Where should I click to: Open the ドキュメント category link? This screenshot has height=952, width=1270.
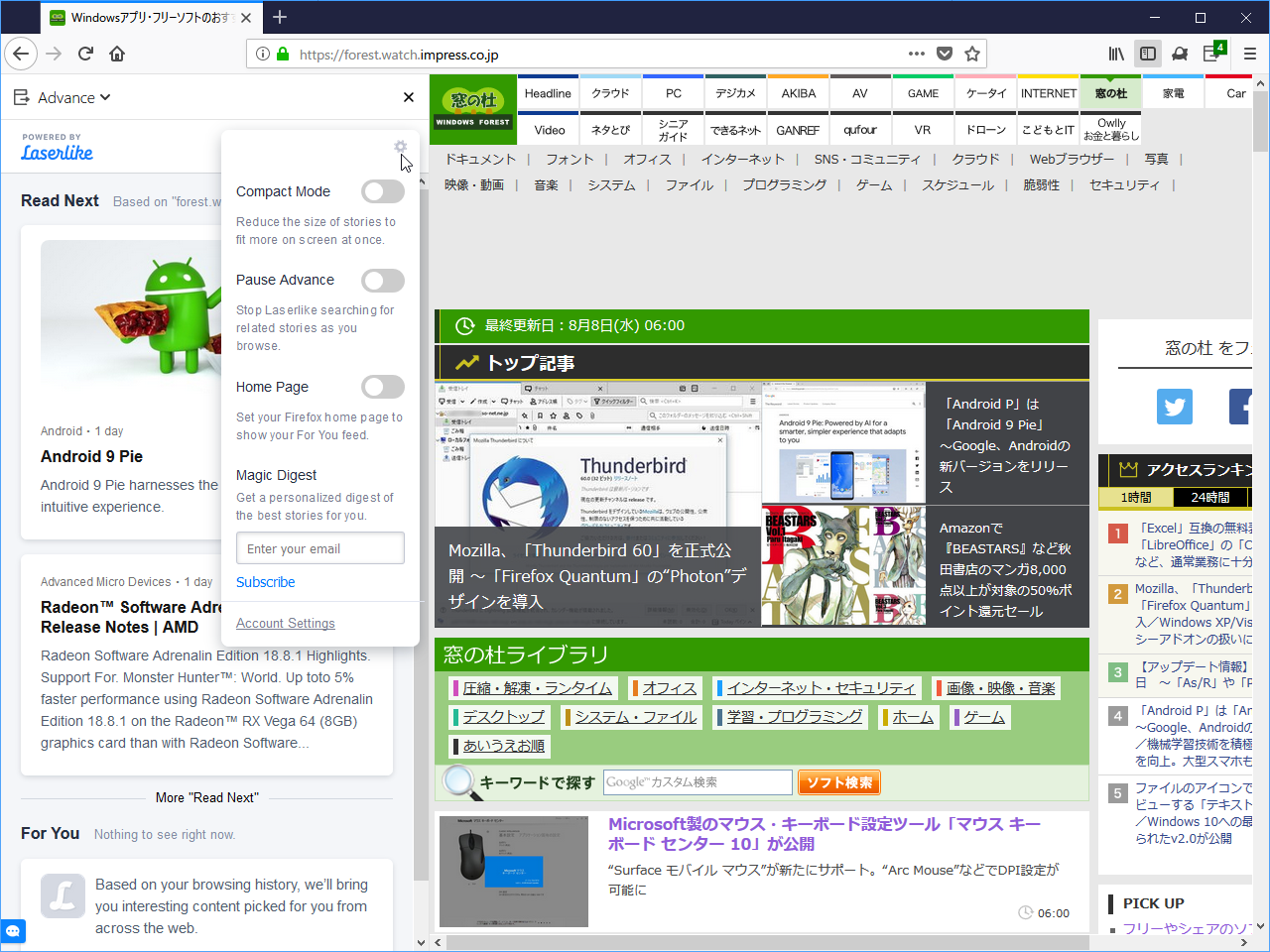(480, 159)
